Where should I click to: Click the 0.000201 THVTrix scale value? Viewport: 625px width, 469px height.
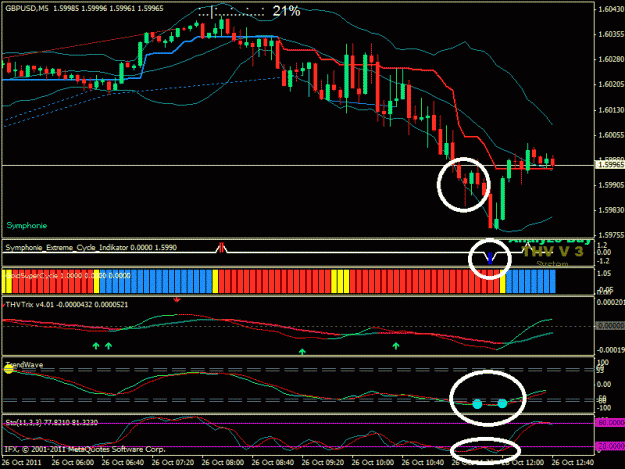(x=611, y=302)
